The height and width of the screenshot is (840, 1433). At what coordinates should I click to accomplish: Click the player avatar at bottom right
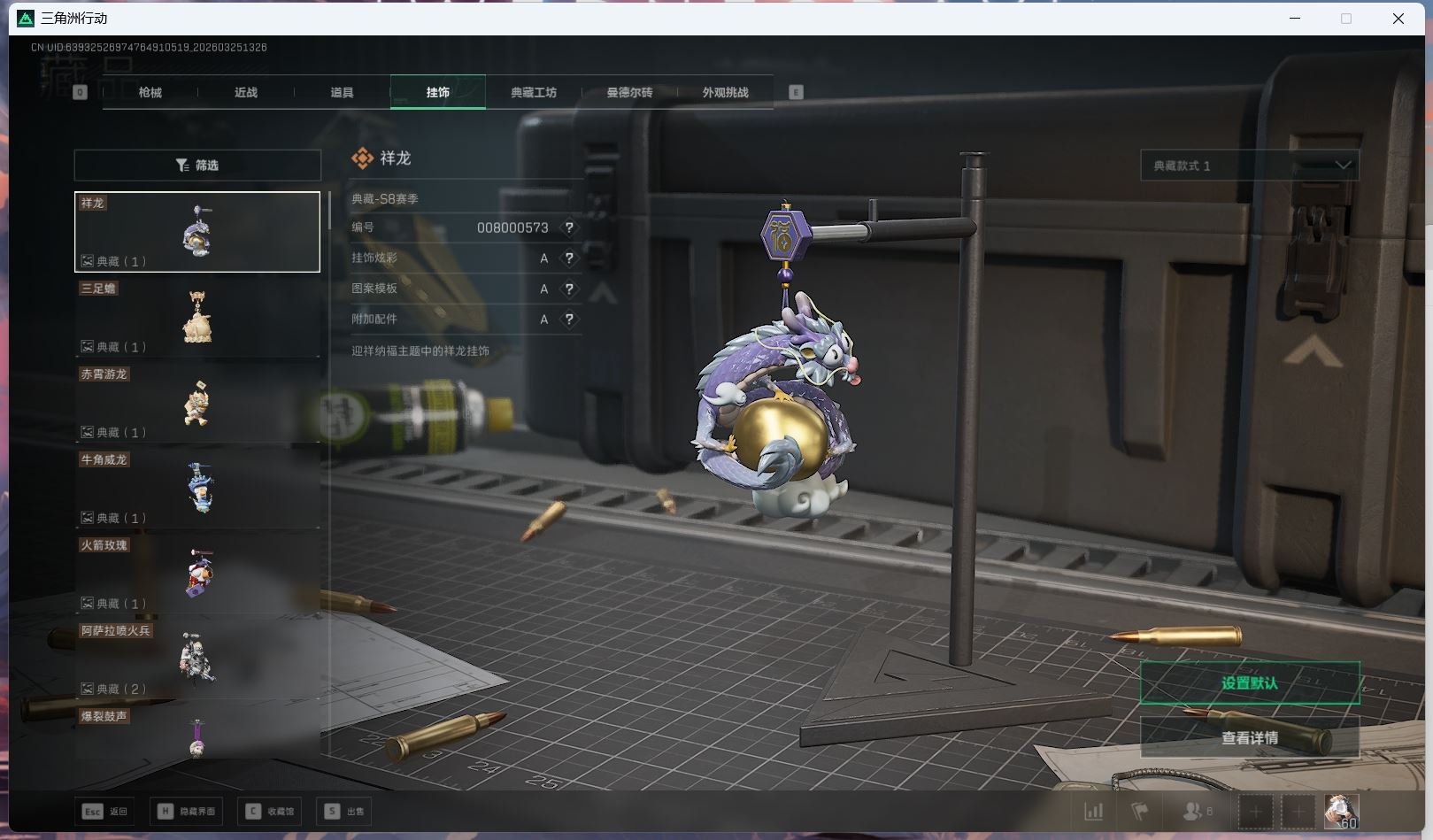point(1341,811)
